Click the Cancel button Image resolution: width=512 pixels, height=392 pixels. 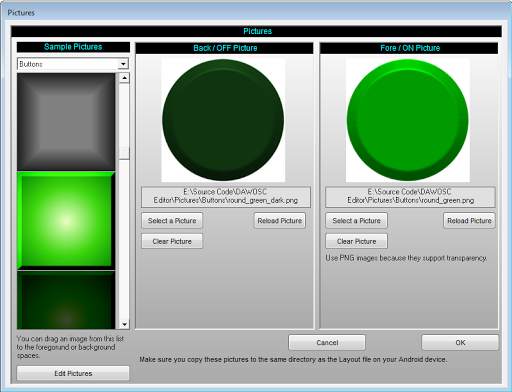(327, 343)
